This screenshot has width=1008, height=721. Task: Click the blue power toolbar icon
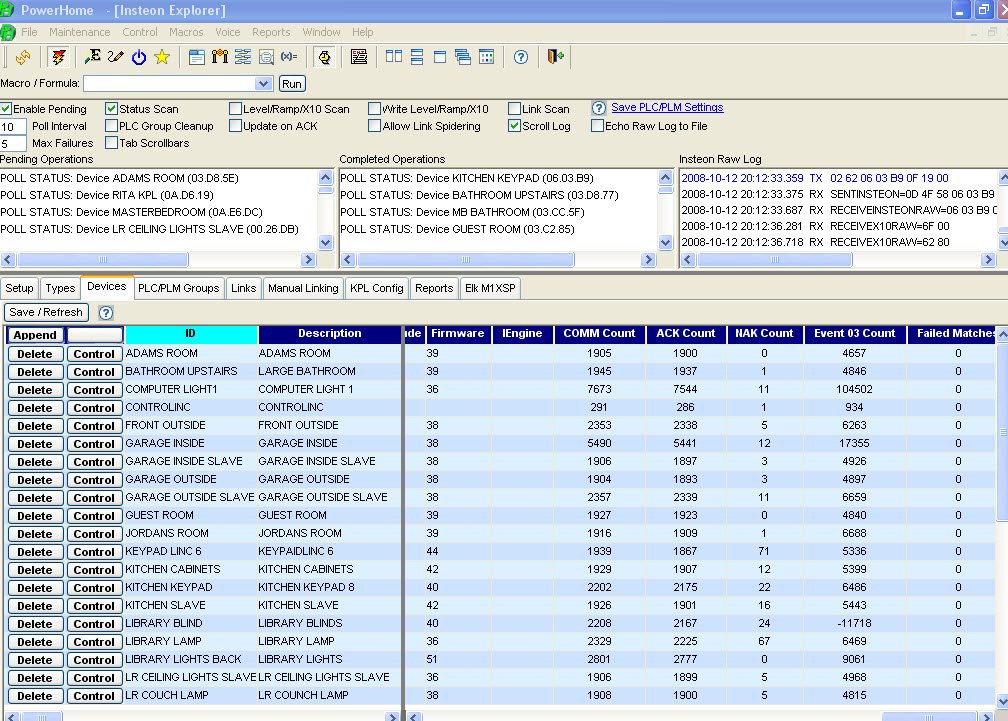(139, 57)
